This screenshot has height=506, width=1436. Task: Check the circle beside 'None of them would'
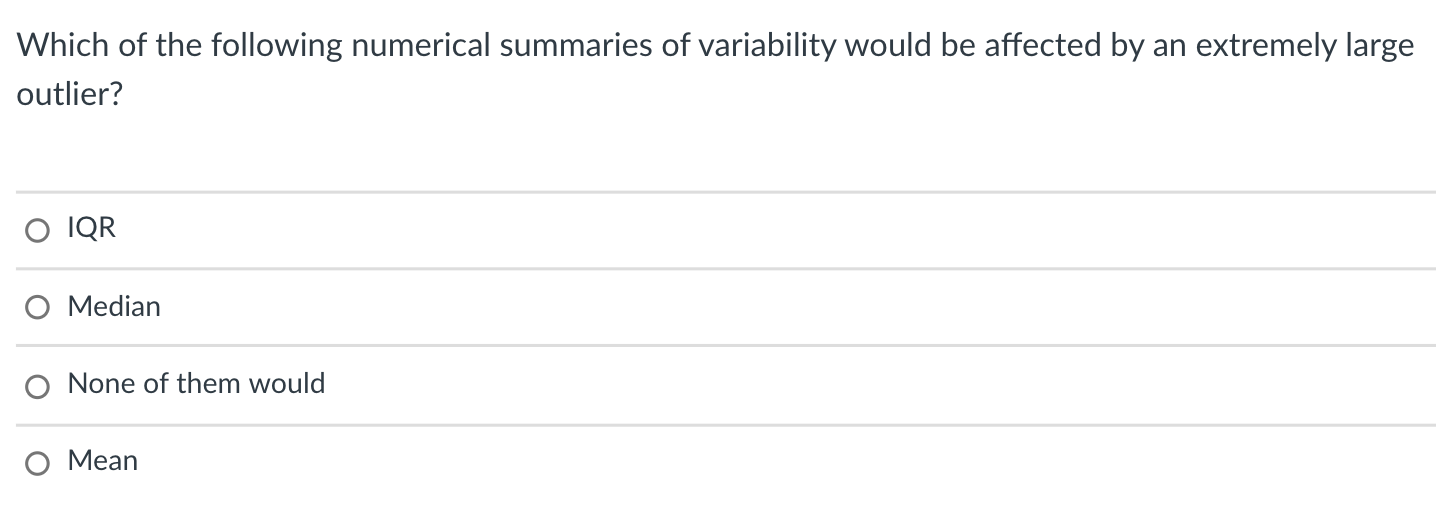pos(38,386)
